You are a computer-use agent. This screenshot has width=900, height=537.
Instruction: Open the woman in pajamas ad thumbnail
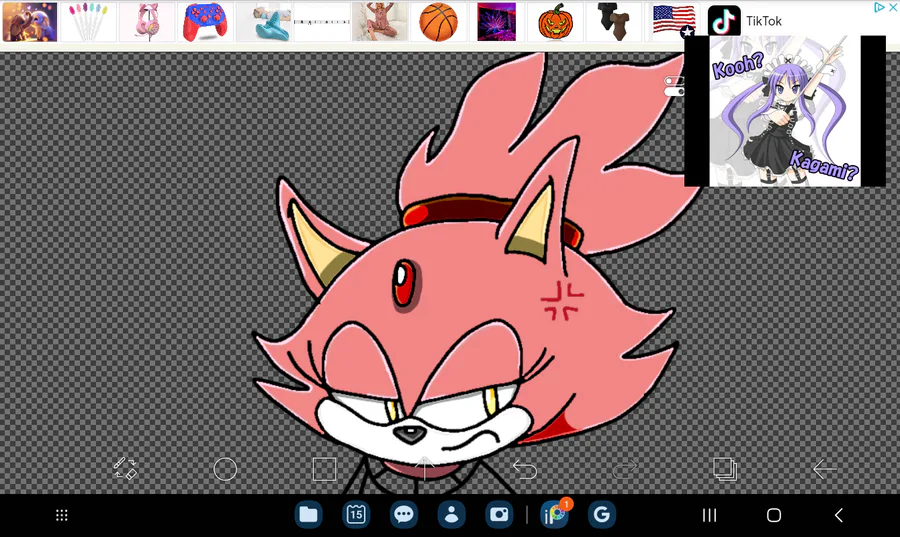(x=380, y=22)
